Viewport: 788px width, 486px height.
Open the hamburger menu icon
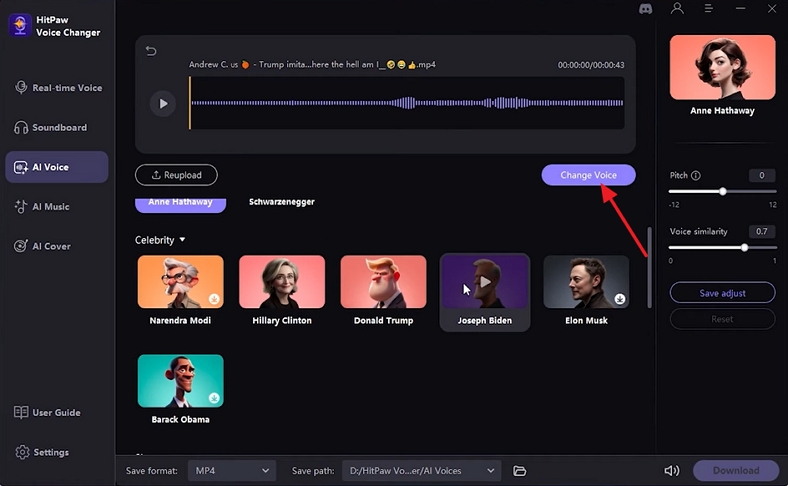coord(709,9)
